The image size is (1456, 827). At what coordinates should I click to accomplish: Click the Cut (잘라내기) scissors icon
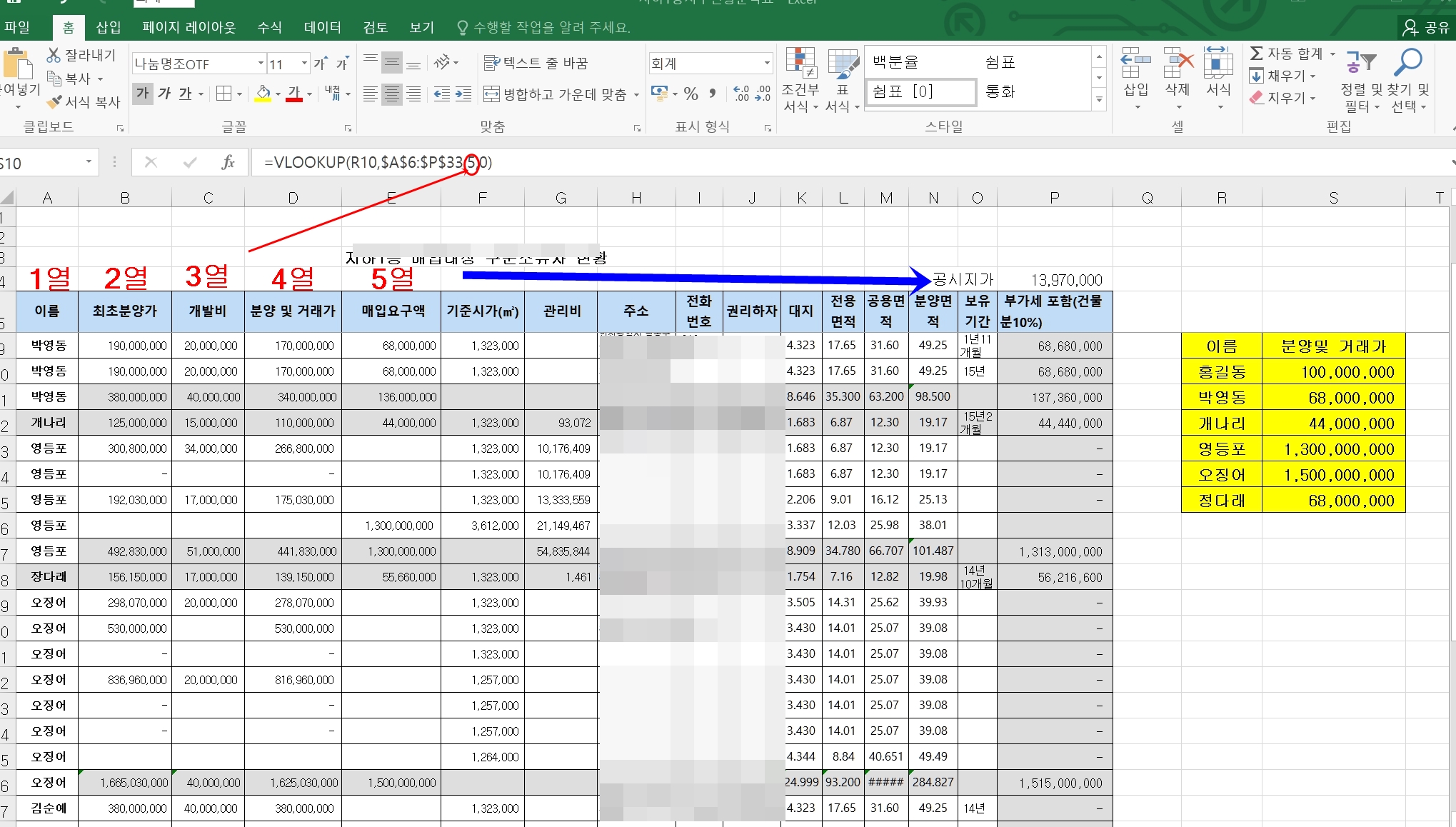[x=54, y=55]
